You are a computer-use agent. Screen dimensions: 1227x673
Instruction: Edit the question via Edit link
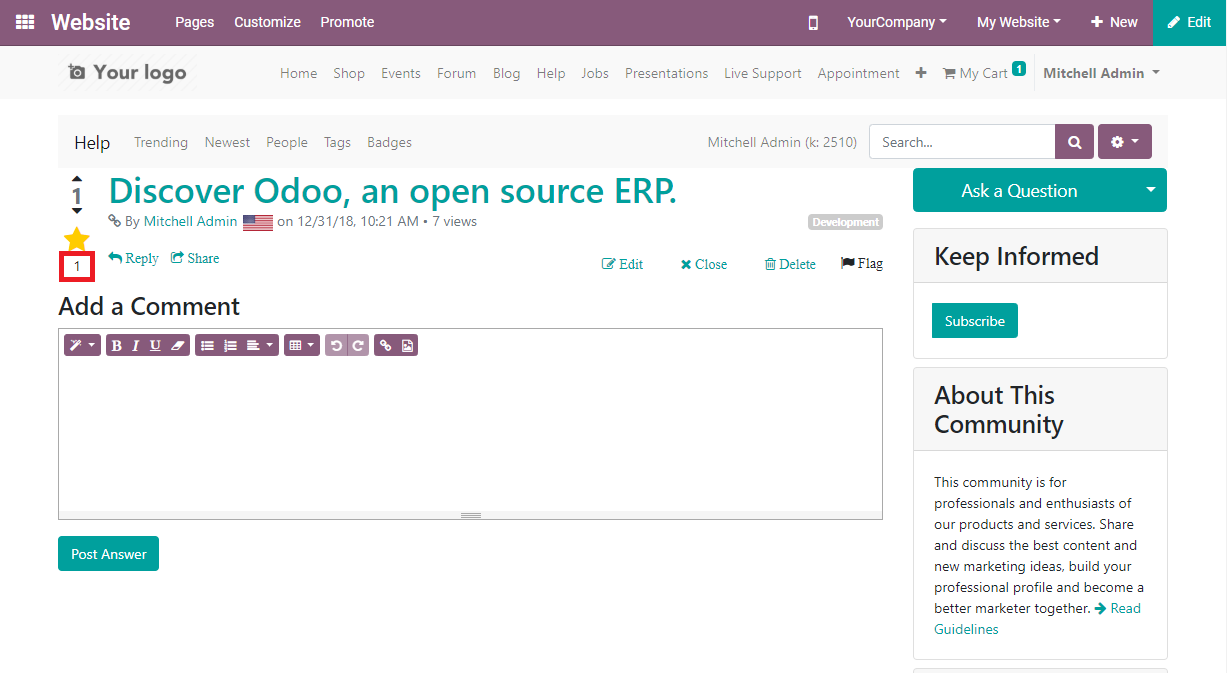coord(622,264)
